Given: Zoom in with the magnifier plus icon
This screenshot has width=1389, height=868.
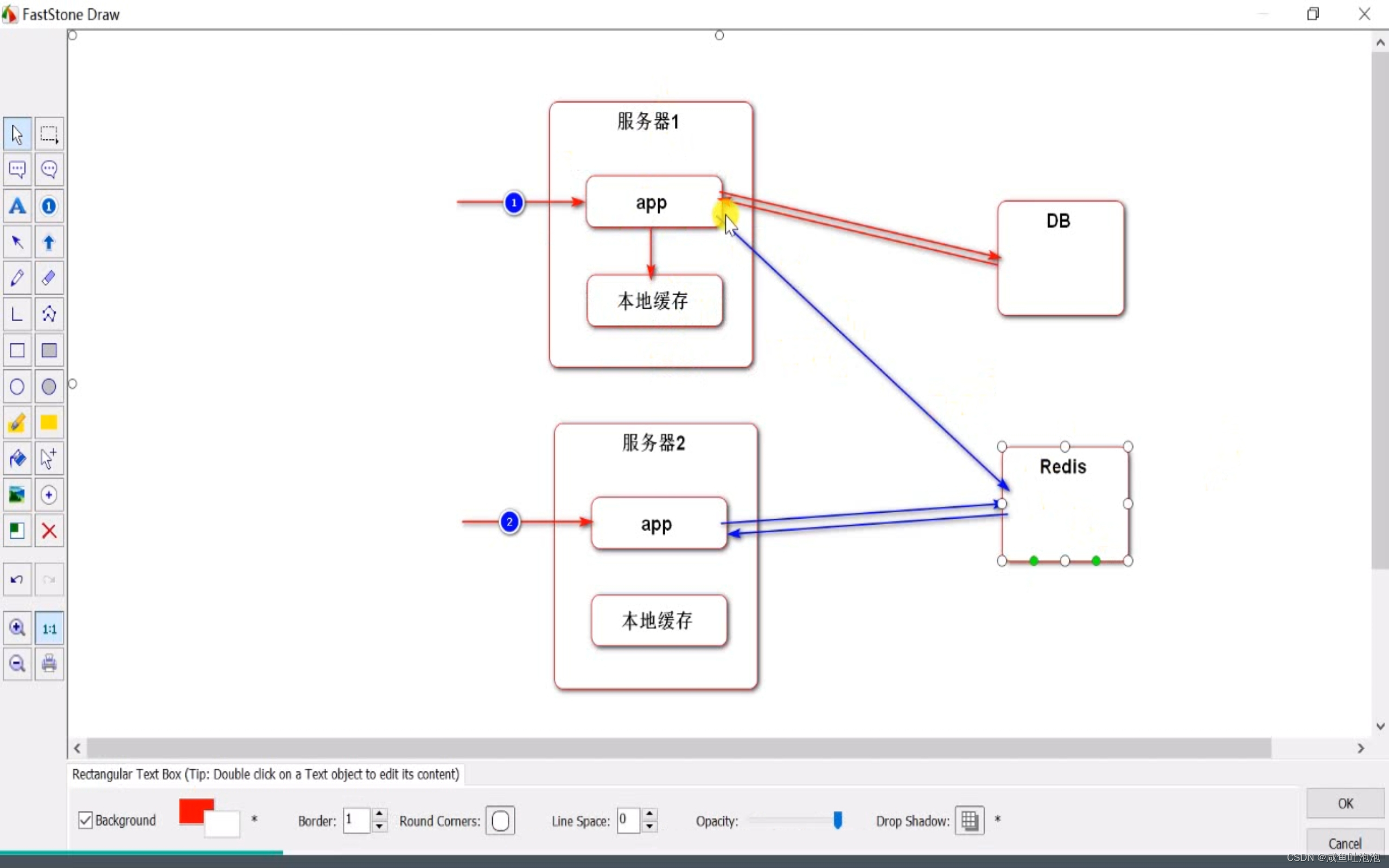Looking at the screenshot, I should [x=17, y=628].
